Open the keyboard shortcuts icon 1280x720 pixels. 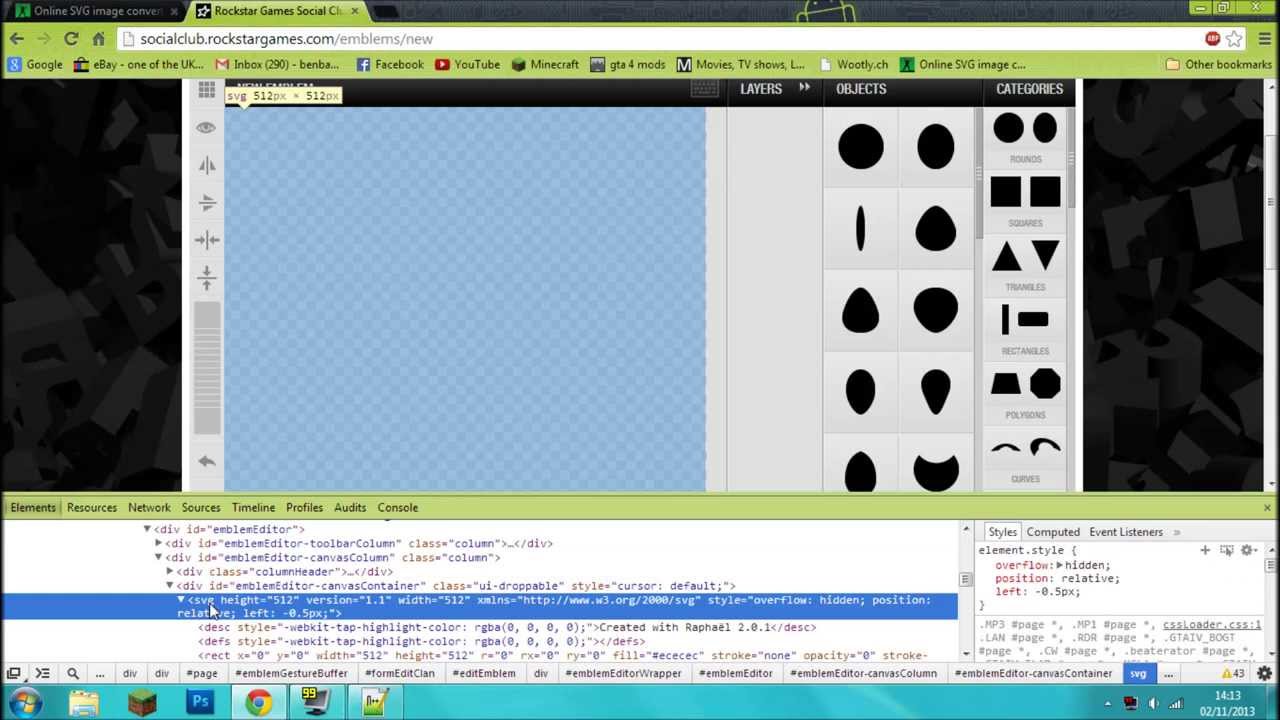(704, 89)
